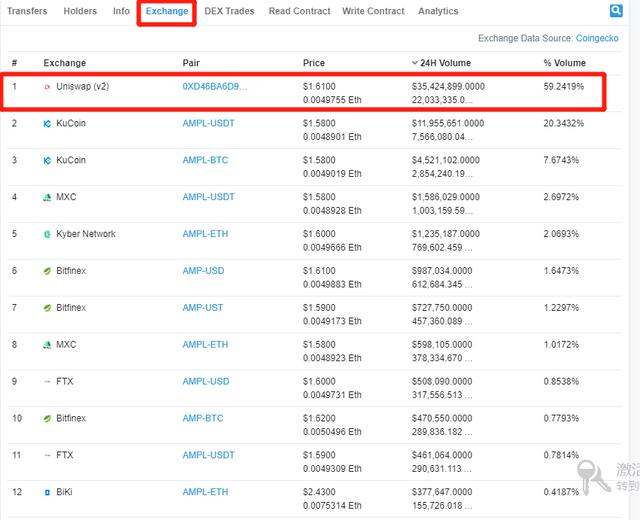Click KuCoin logo in AMPL-USDT row
The image size is (640, 520).
click(x=47, y=124)
